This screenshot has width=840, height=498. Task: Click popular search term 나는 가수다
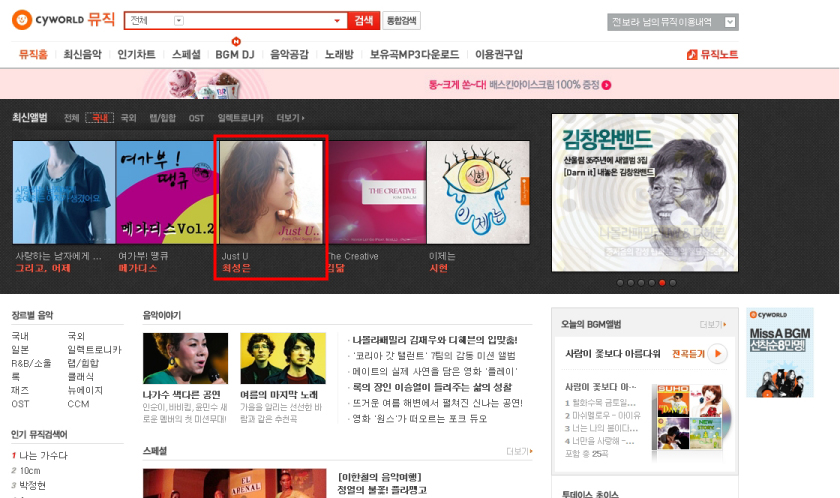pos(43,456)
